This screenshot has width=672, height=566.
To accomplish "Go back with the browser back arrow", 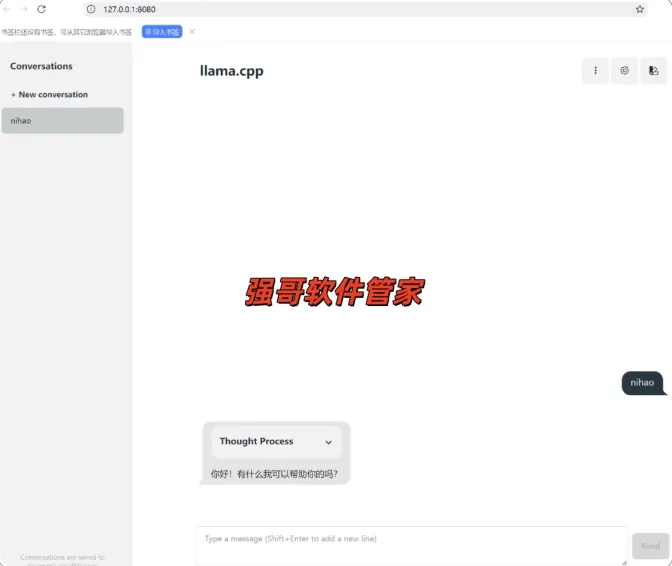I will click(x=6, y=9).
